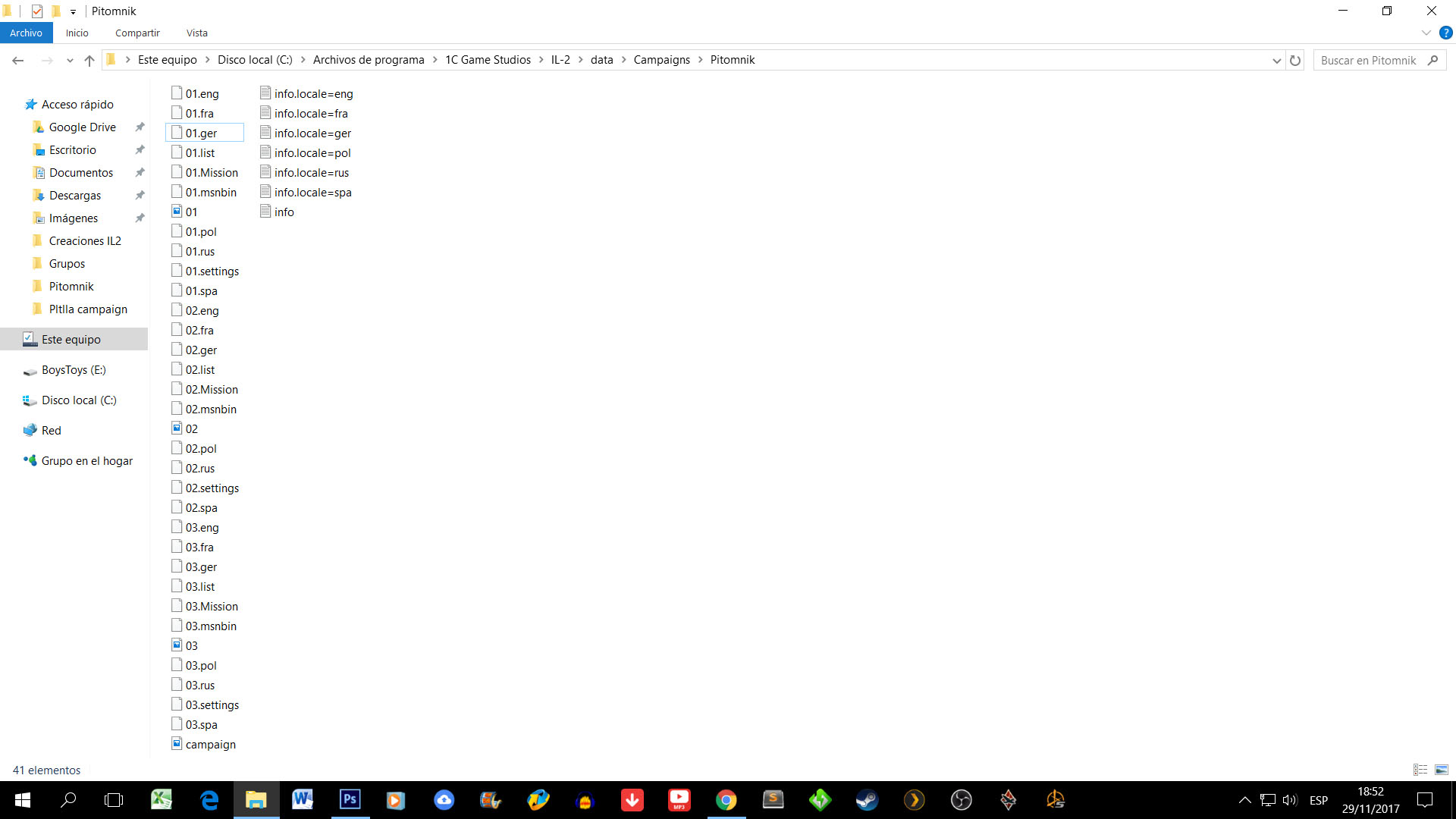Open Google Chrome from the taskbar
The image size is (1456, 819).
(726, 799)
